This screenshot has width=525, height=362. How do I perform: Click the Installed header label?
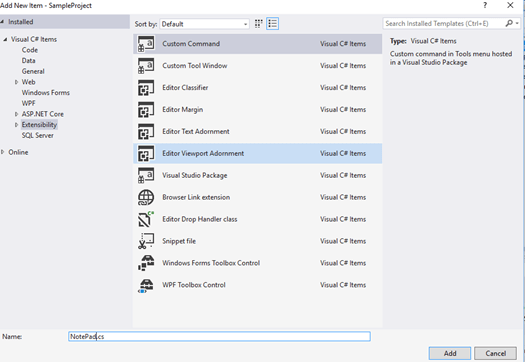(x=21, y=22)
